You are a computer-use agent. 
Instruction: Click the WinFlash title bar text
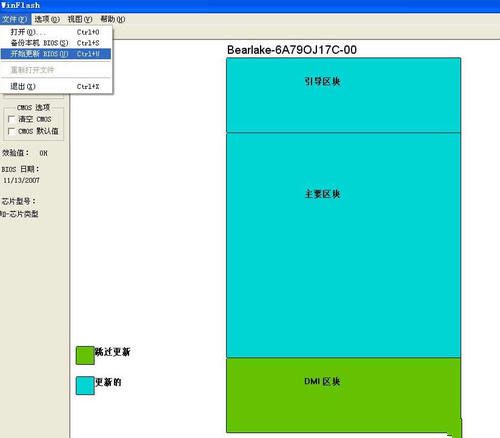[20, 5]
